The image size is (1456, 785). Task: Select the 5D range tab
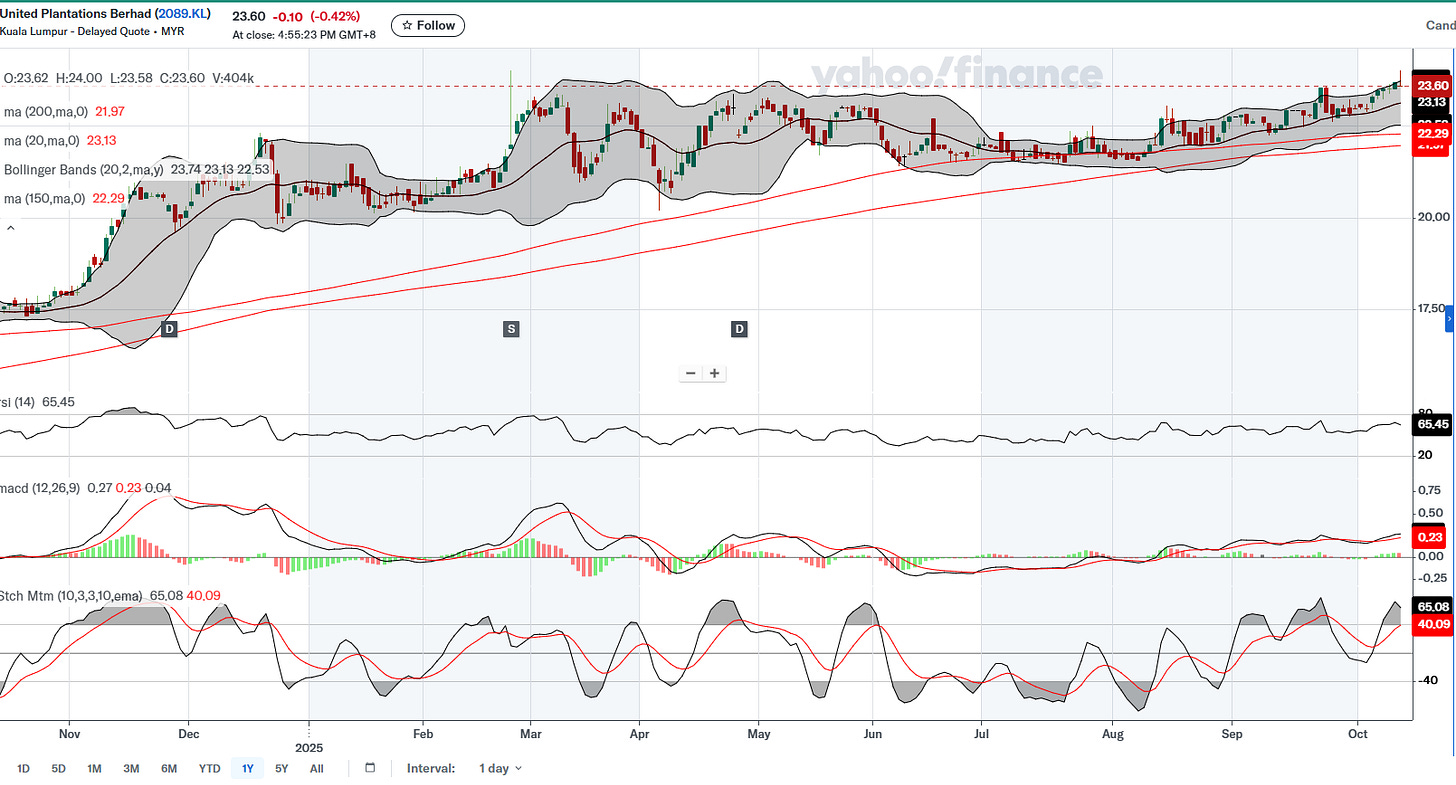59,768
